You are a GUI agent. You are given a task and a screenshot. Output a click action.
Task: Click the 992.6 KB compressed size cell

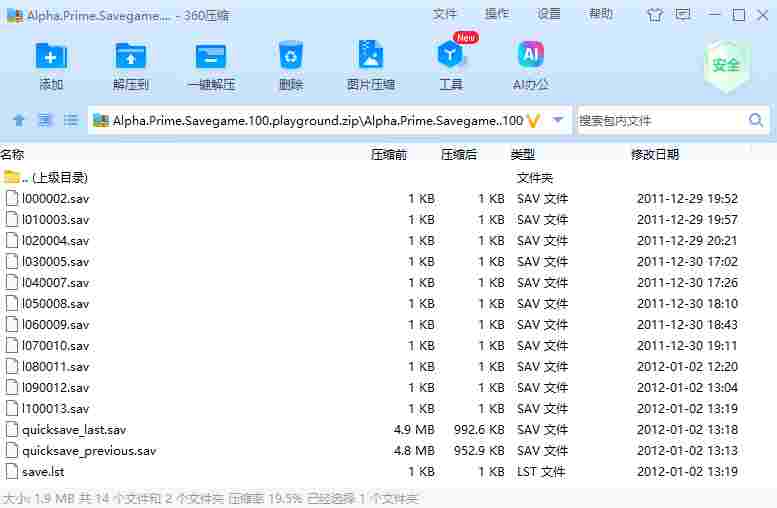pos(479,430)
